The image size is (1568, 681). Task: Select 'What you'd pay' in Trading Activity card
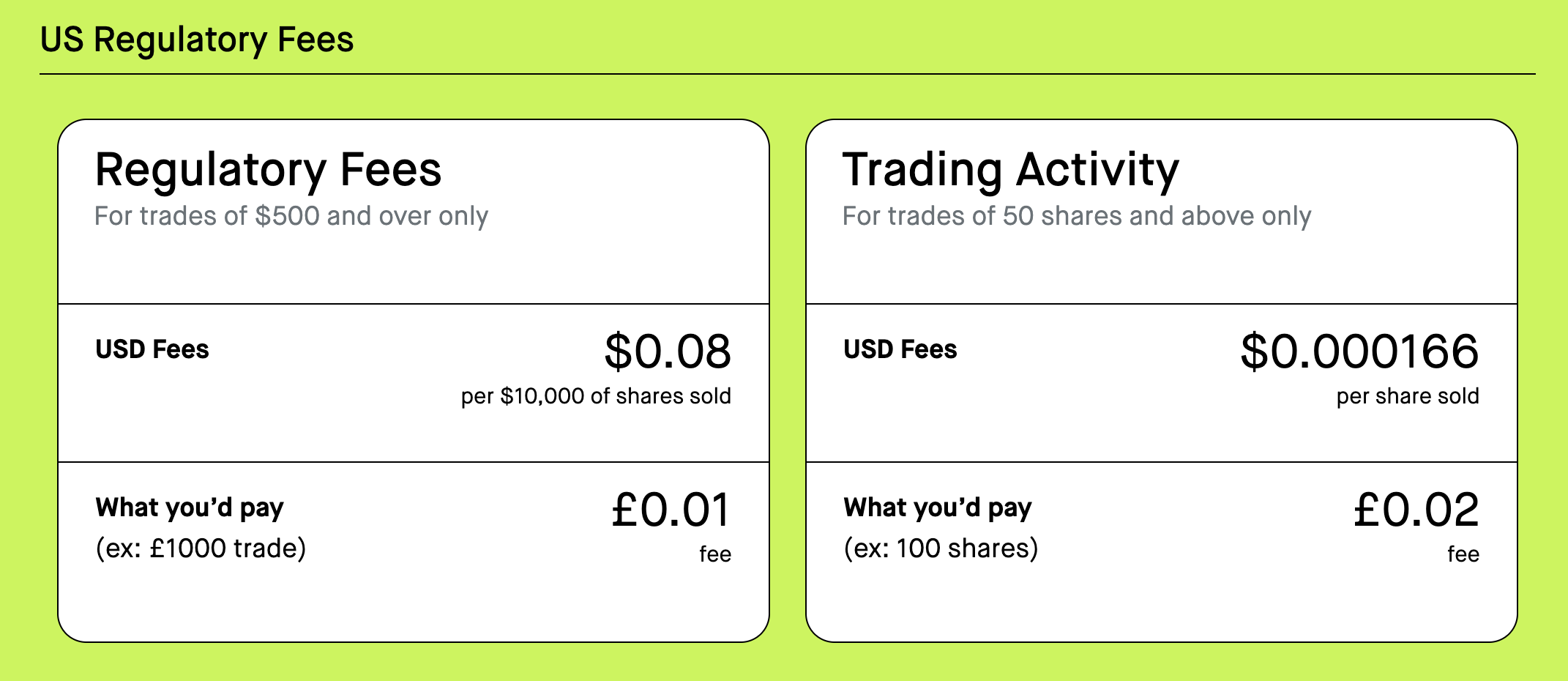[938, 507]
